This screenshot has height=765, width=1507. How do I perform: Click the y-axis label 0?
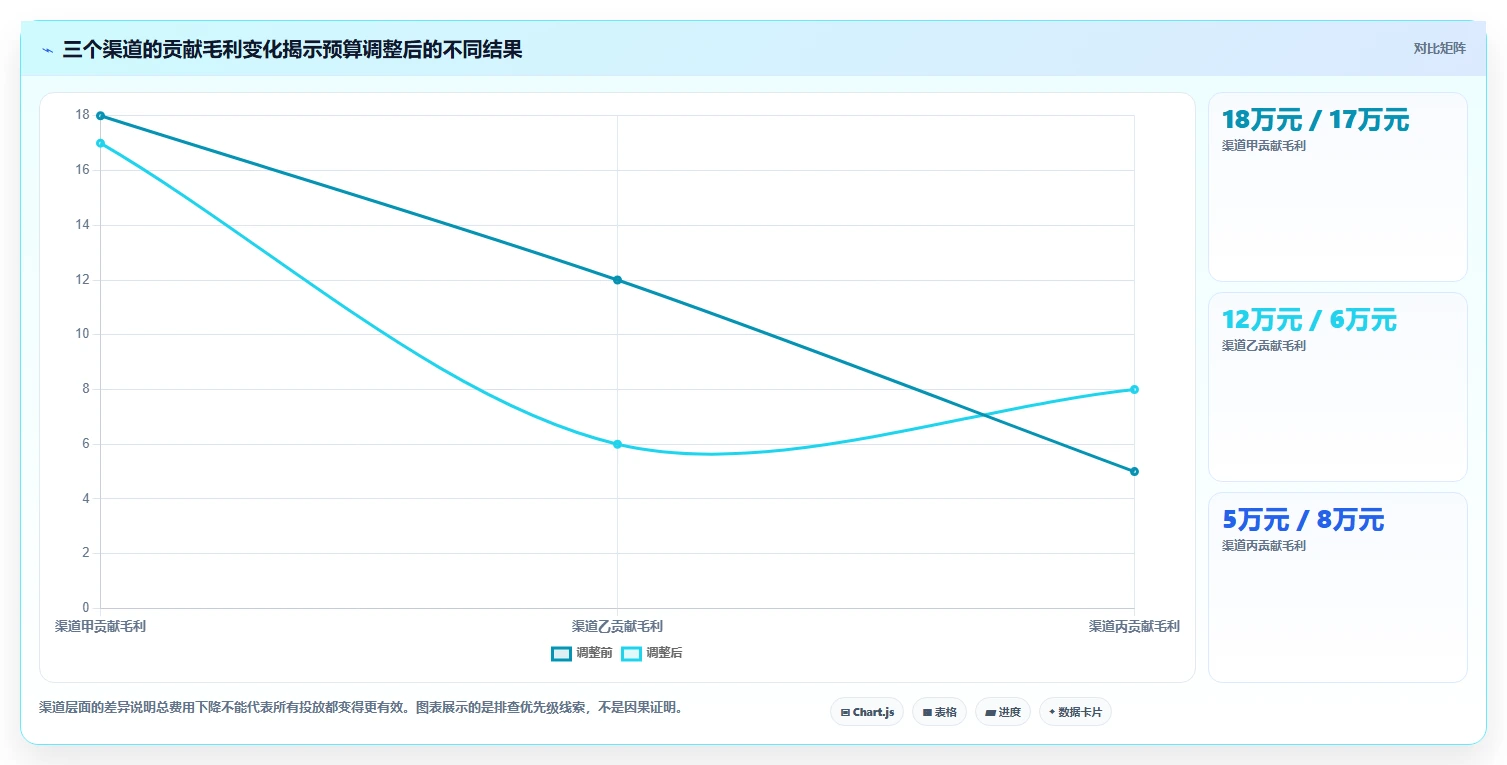click(86, 607)
